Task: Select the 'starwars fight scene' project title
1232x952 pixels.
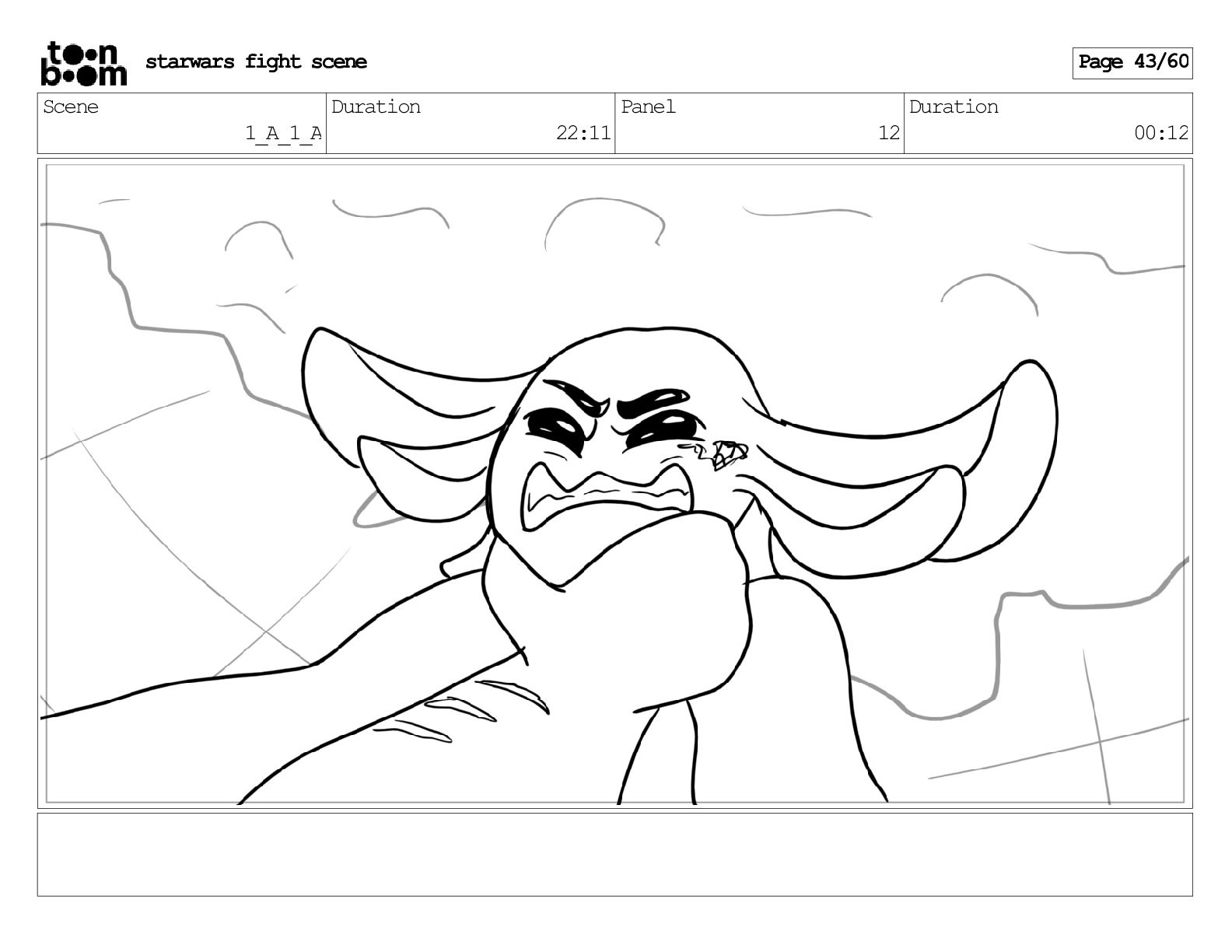Action: click(256, 61)
